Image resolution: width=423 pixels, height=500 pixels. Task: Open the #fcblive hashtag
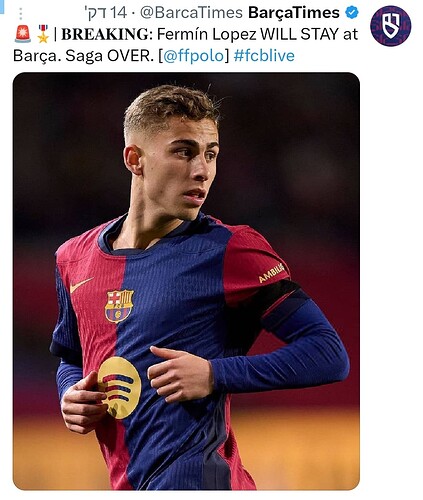264,55
